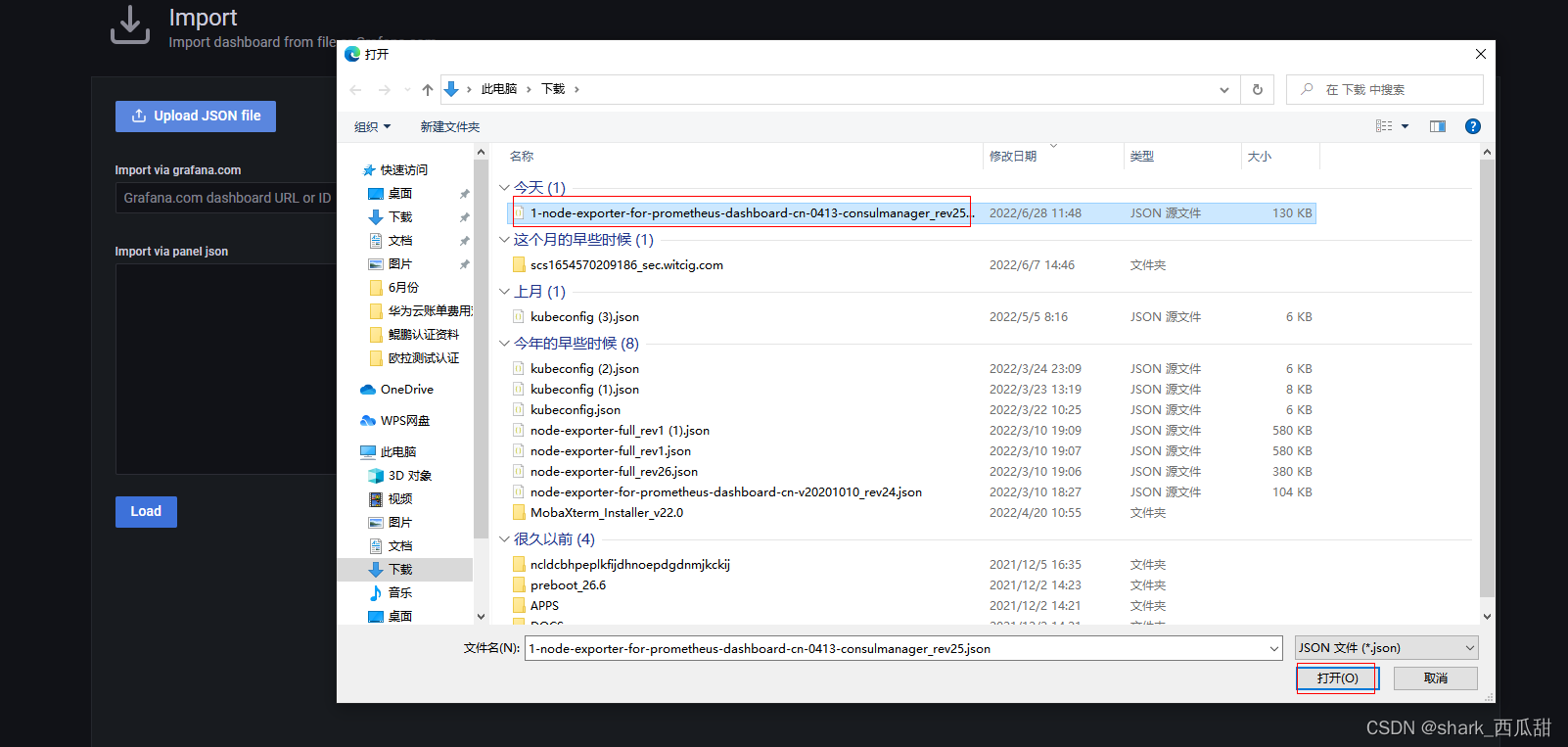Open pinned 下载 under quick access
Image resolution: width=1568 pixels, height=747 pixels.
(x=400, y=216)
